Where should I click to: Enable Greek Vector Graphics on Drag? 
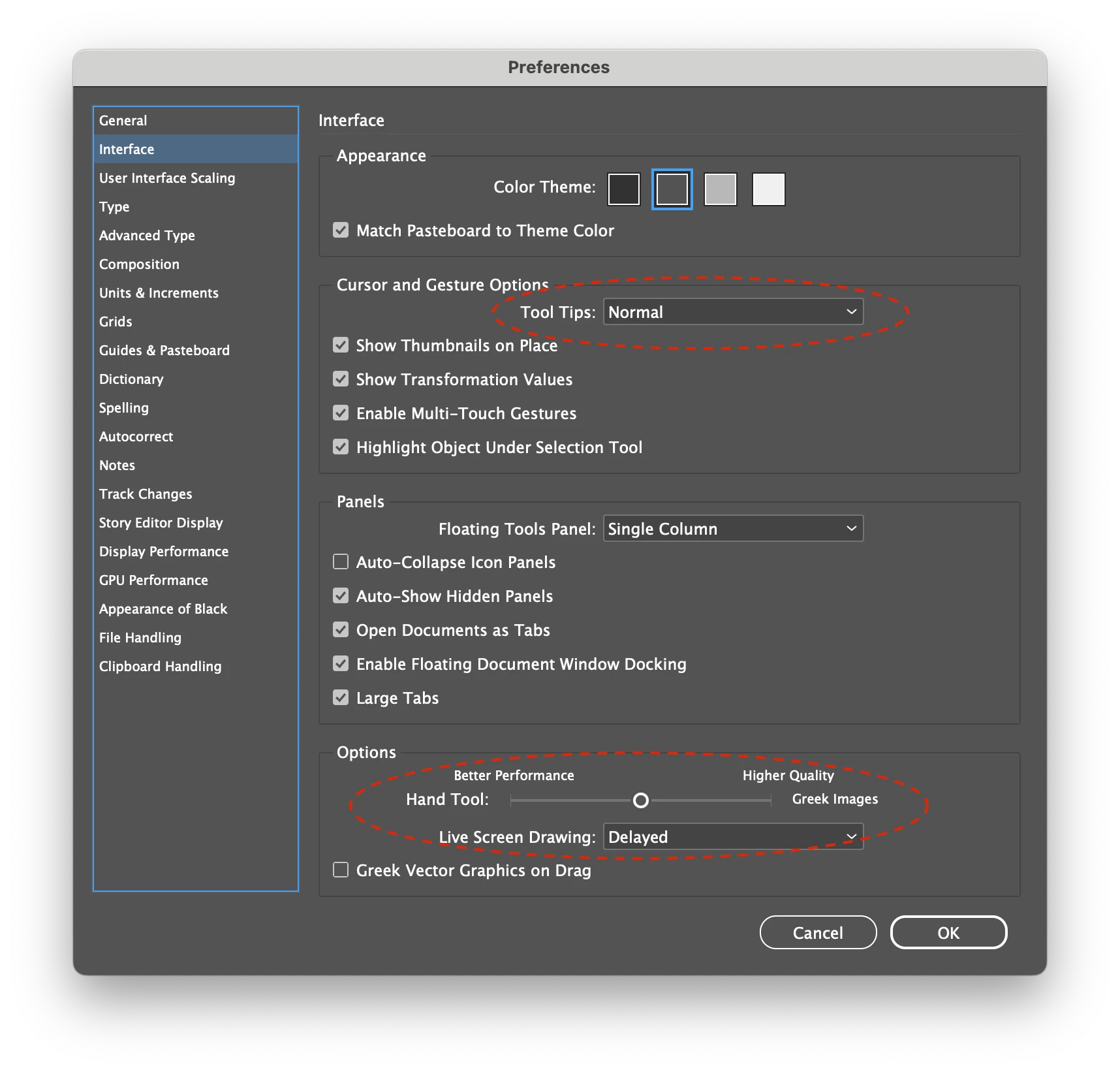tap(341, 870)
